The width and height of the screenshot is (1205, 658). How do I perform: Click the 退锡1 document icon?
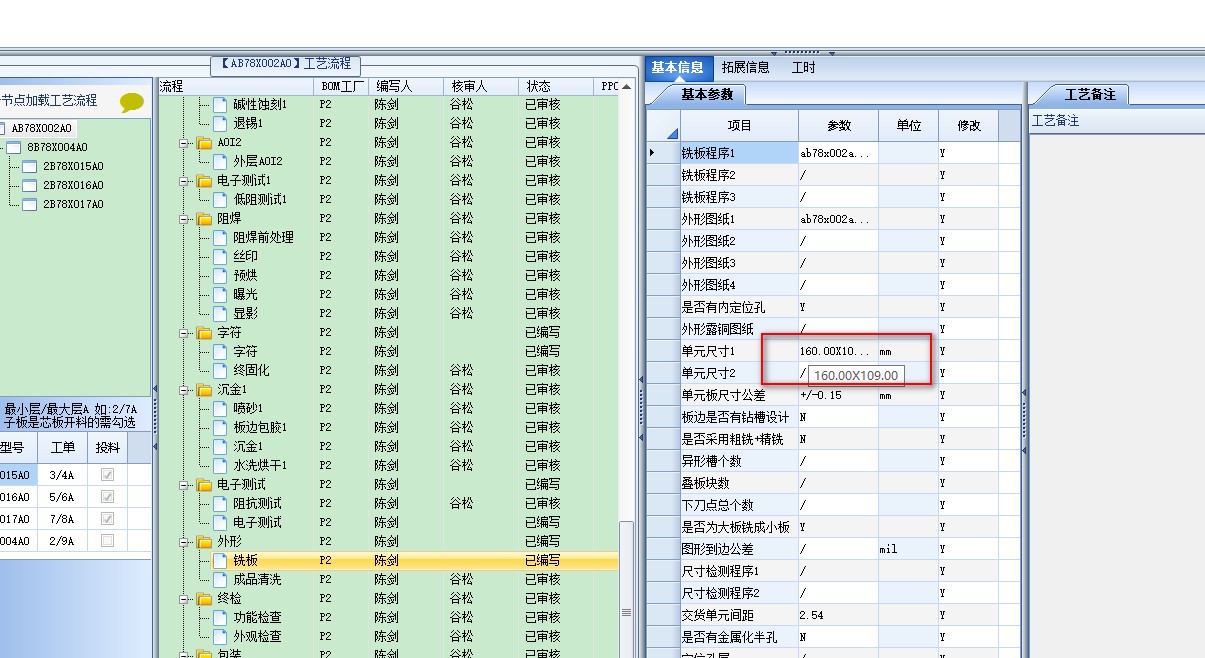point(220,124)
